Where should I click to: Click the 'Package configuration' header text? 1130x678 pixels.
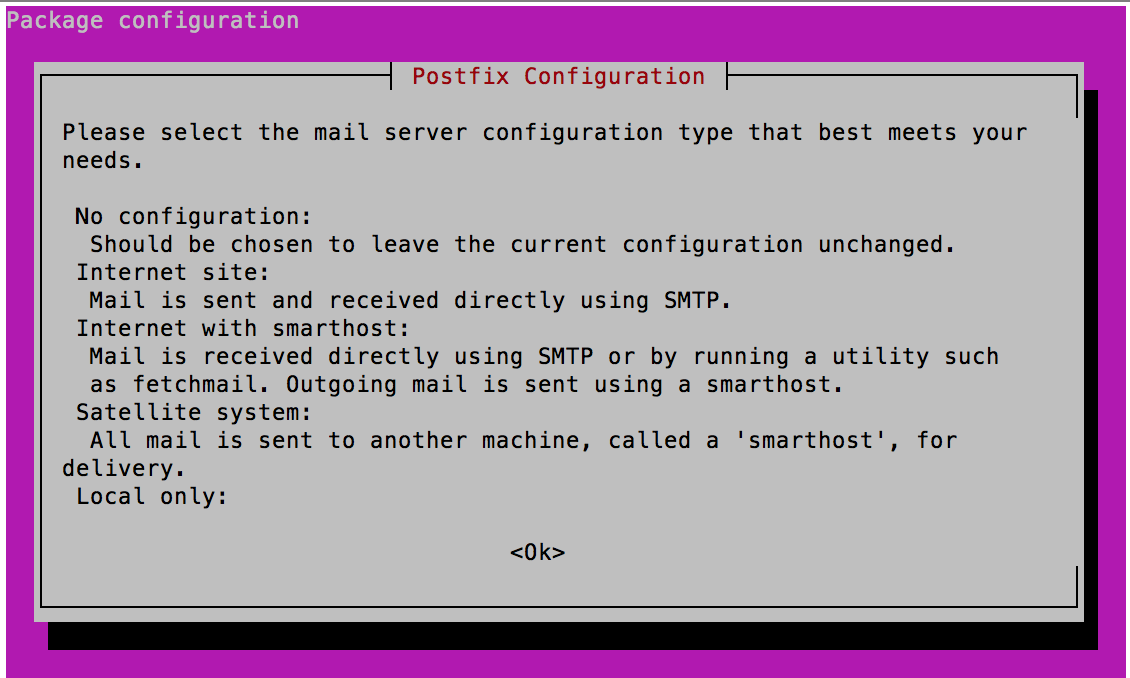click(153, 20)
